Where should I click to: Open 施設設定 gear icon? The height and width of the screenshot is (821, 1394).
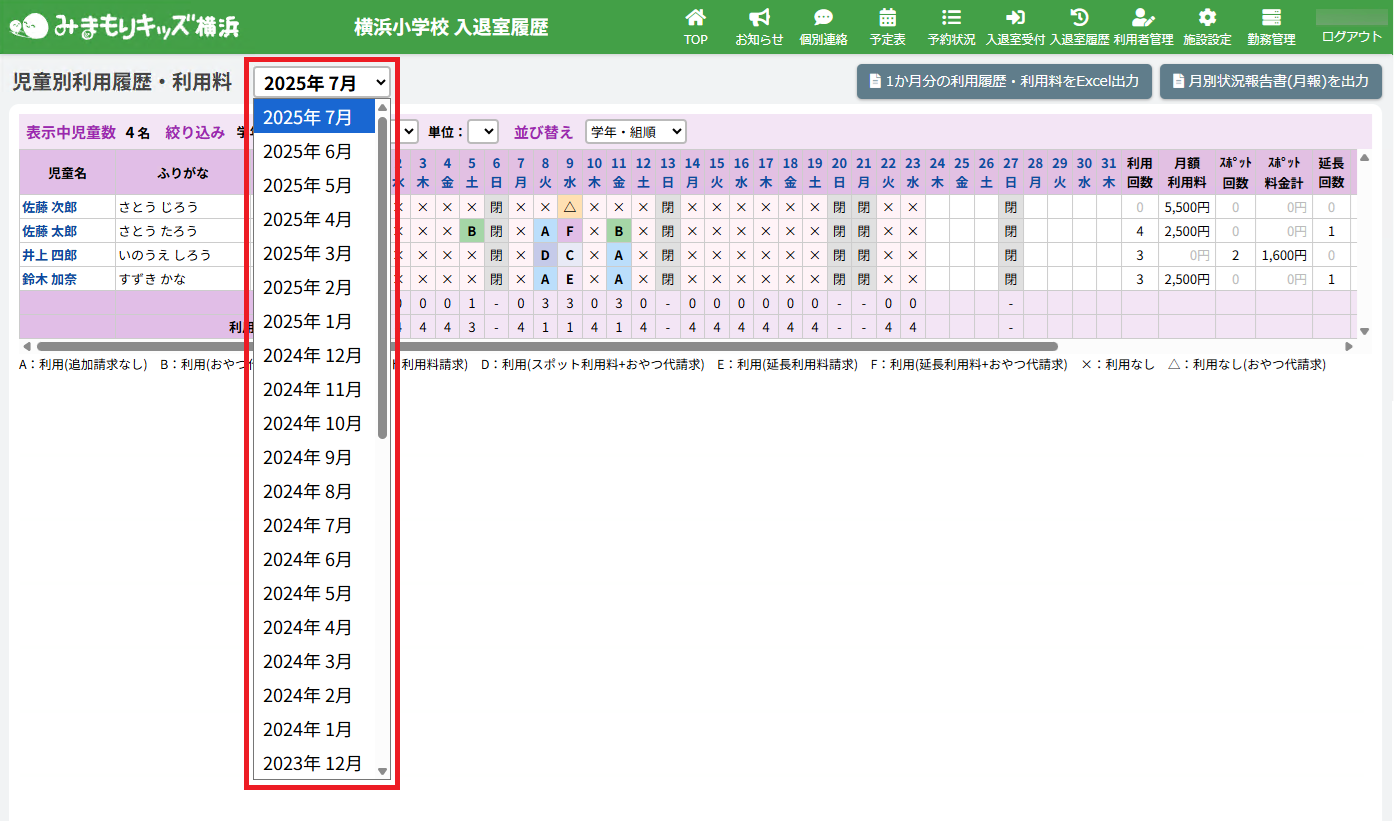(x=1207, y=27)
